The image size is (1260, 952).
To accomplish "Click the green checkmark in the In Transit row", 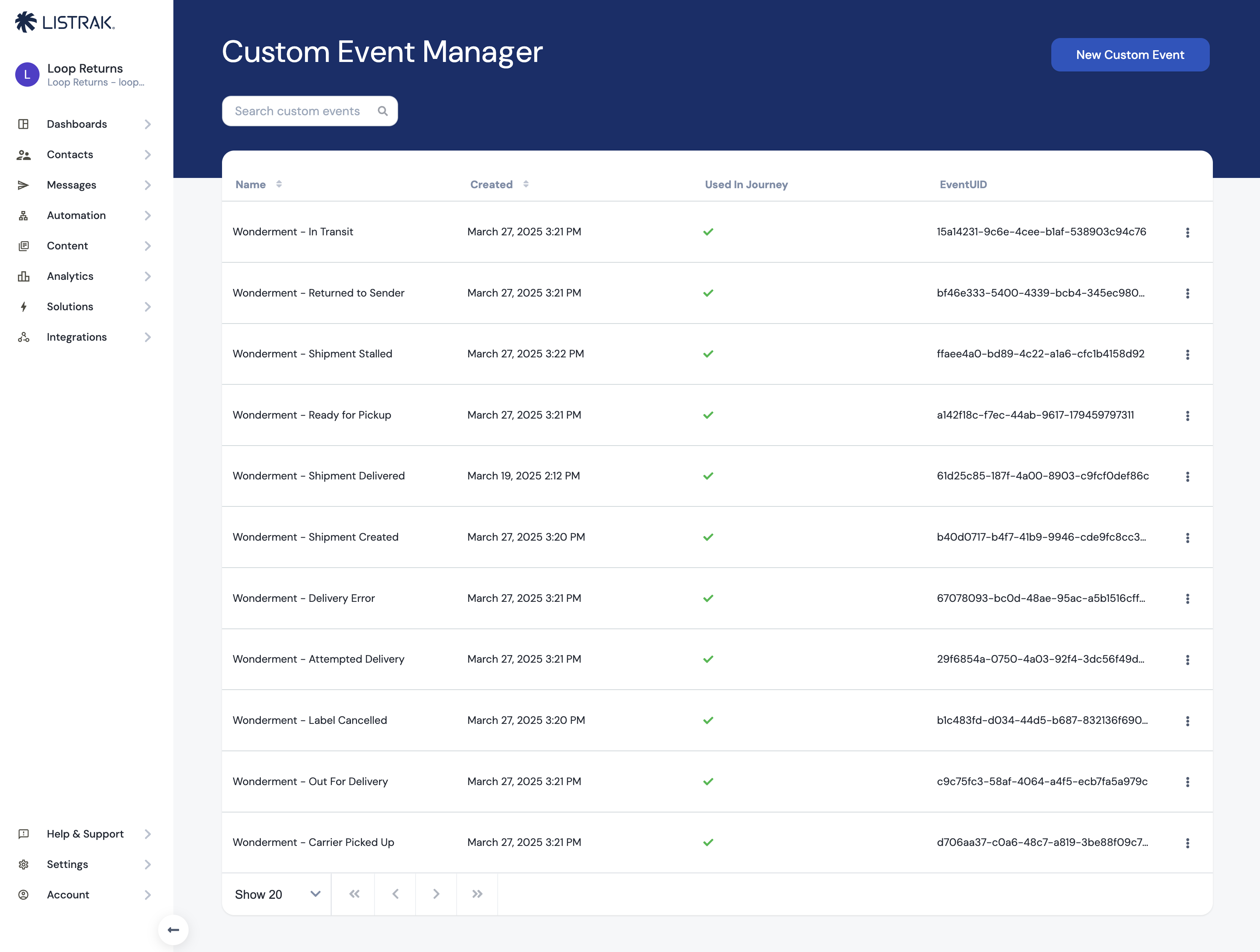I will tap(708, 232).
